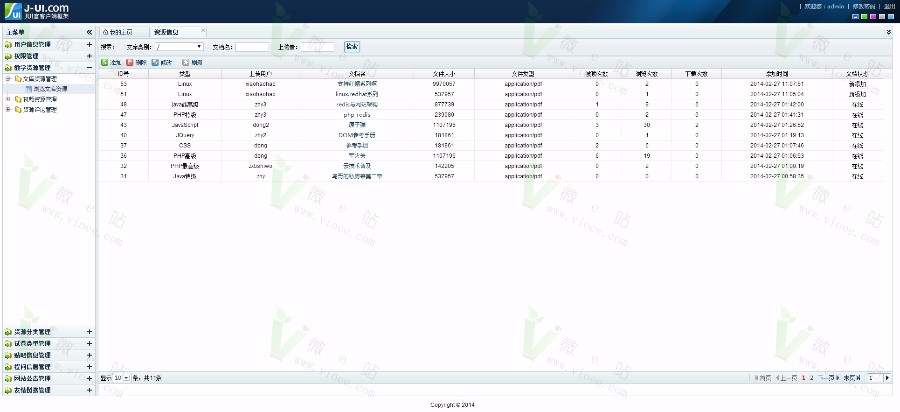Click the go arrow beside the page number input
900x412 pixels.
coord(887,378)
